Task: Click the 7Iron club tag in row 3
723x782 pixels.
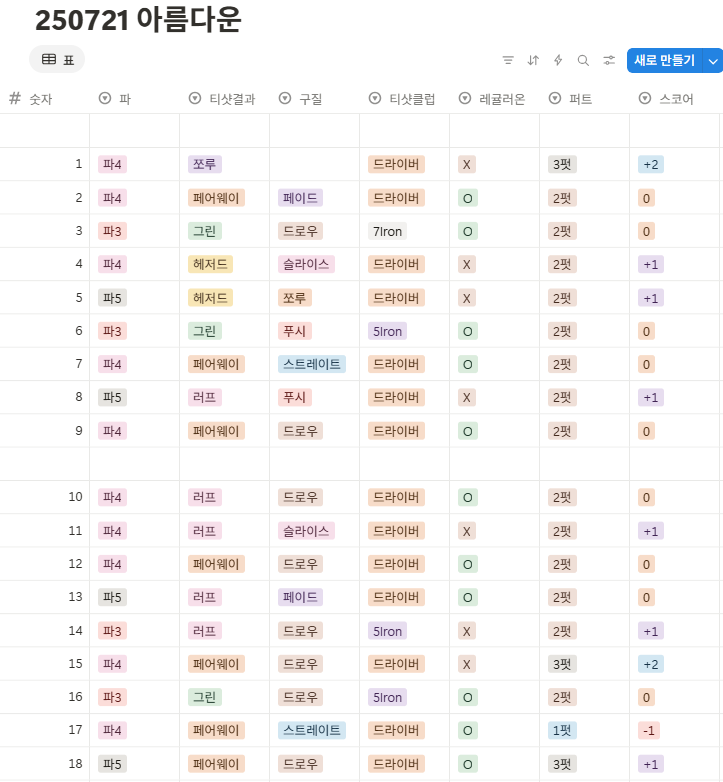Action: 387,231
